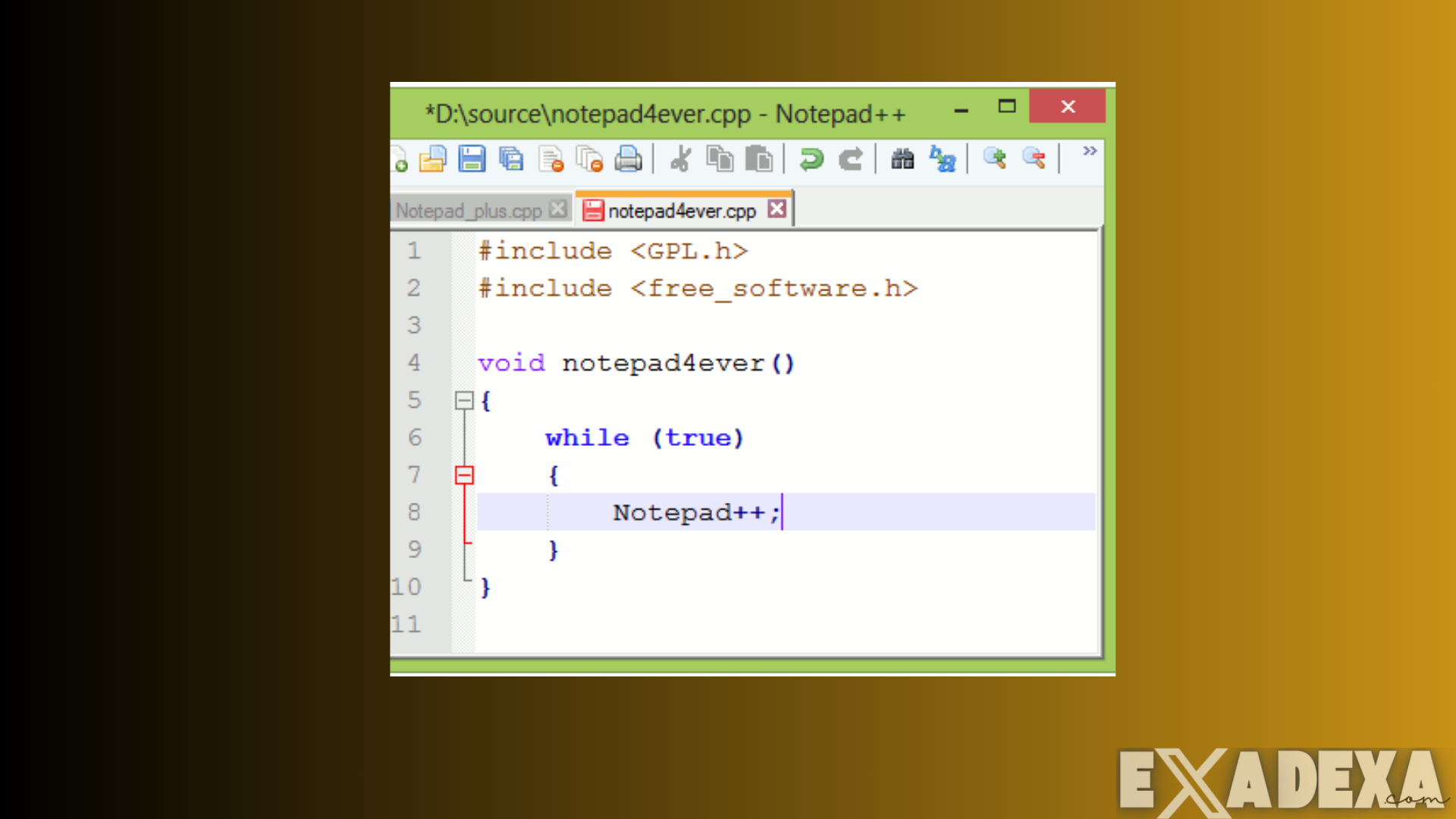Paste from the clipboard

[758, 159]
